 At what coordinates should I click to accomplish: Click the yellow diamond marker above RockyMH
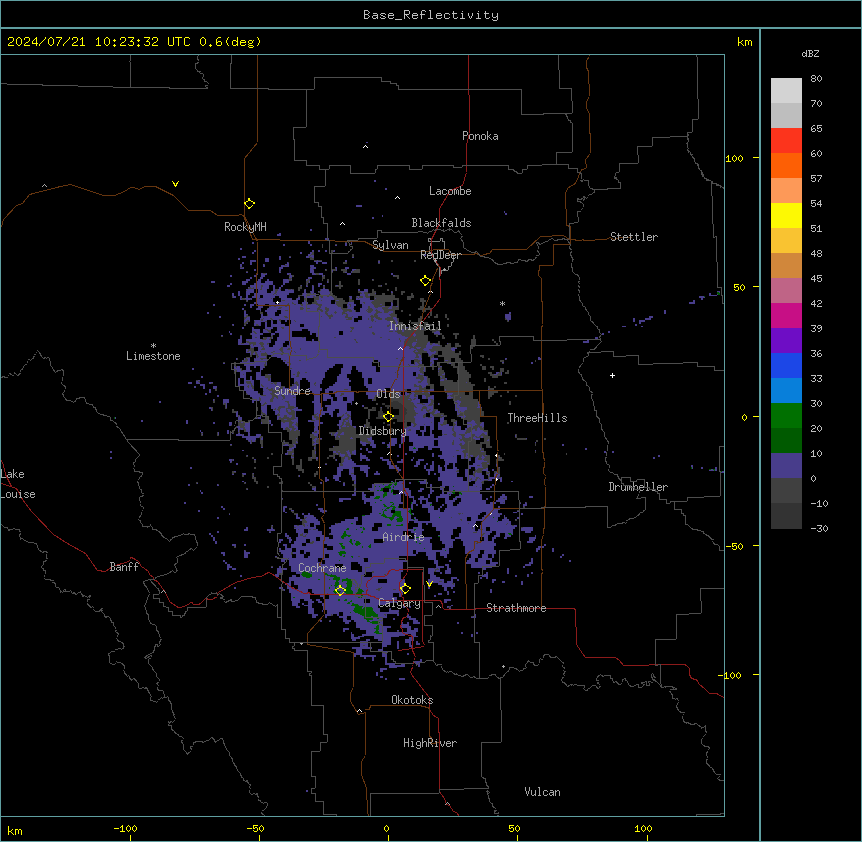[x=250, y=204]
